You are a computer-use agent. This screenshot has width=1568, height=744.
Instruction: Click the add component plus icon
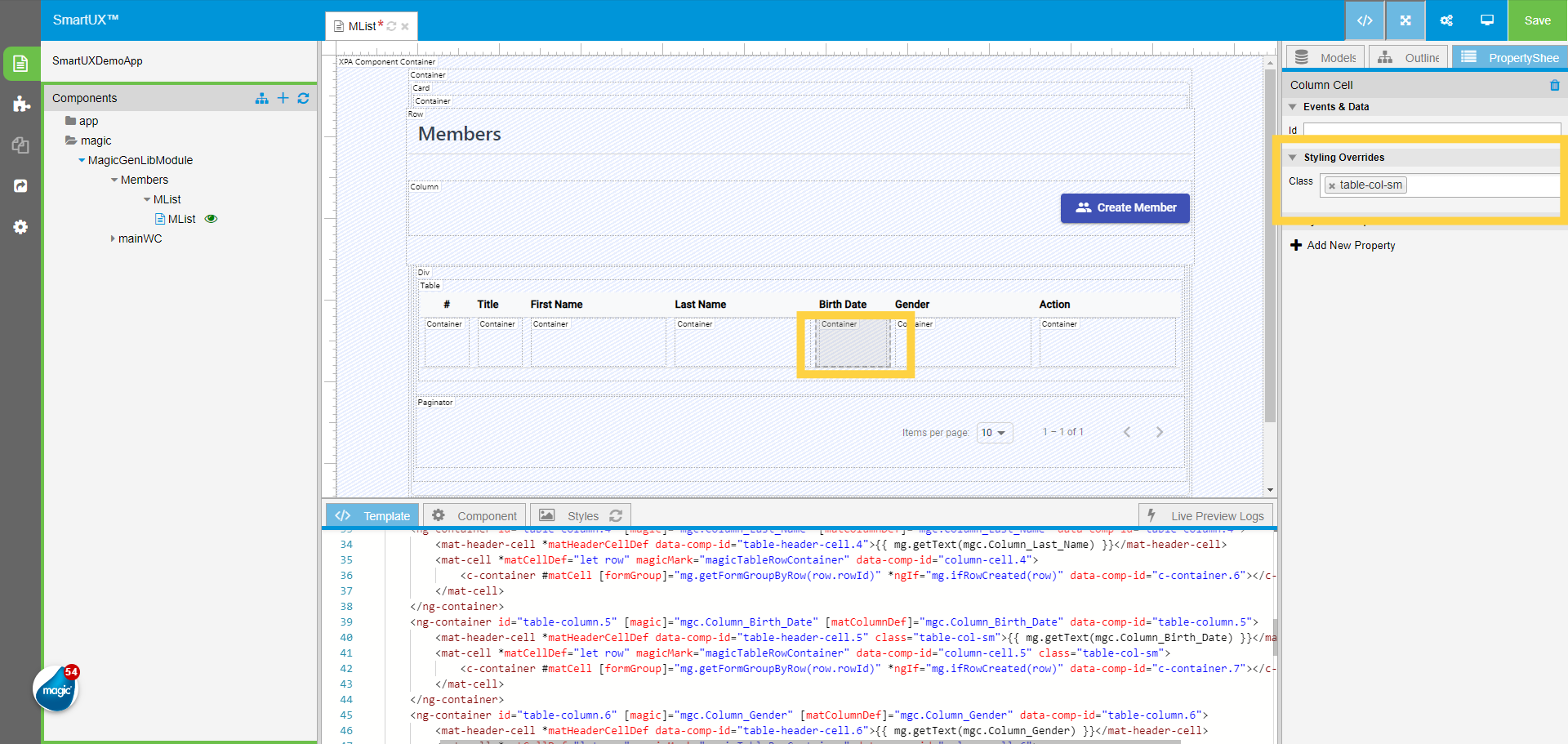pyautogui.click(x=283, y=98)
